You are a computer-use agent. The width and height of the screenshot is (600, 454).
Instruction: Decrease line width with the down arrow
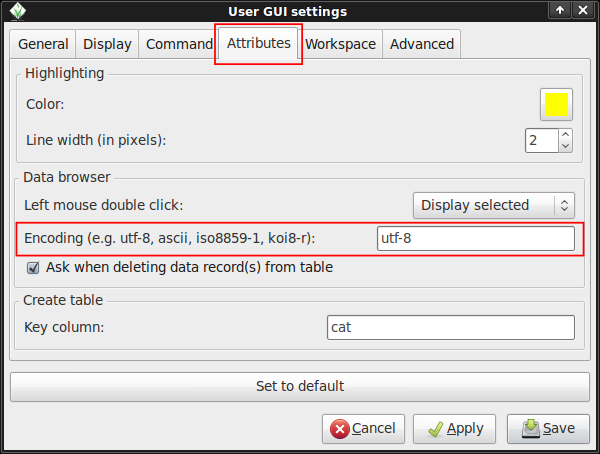pos(565,146)
